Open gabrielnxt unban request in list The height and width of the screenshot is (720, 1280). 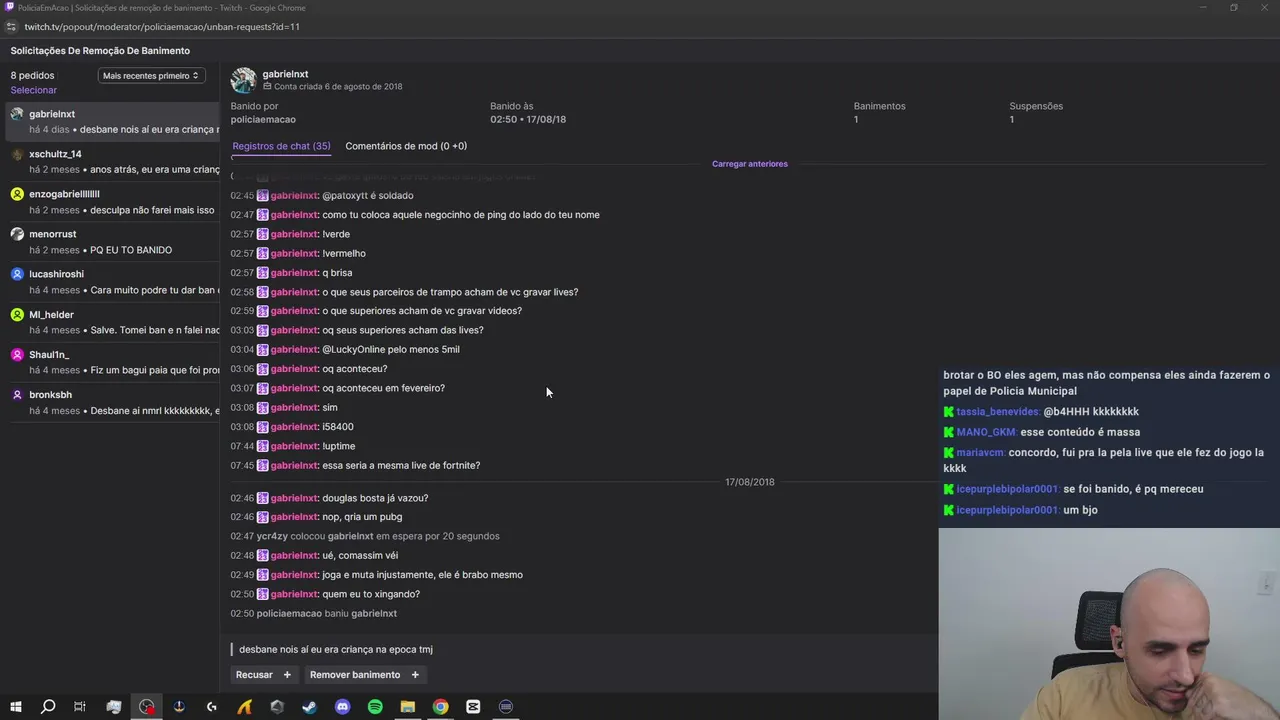[x=112, y=122]
